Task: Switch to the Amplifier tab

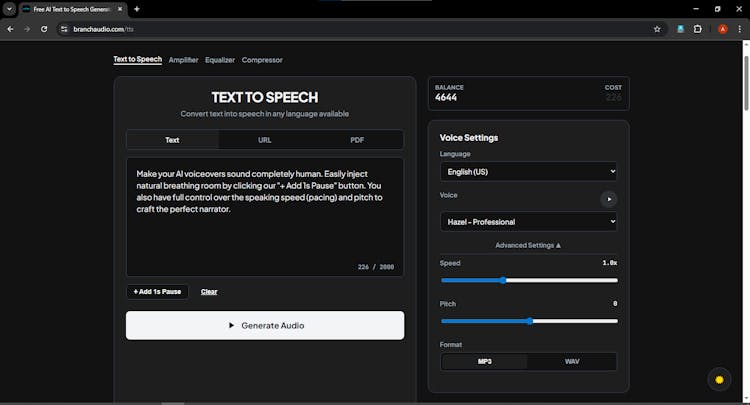Action: (x=183, y=60)
